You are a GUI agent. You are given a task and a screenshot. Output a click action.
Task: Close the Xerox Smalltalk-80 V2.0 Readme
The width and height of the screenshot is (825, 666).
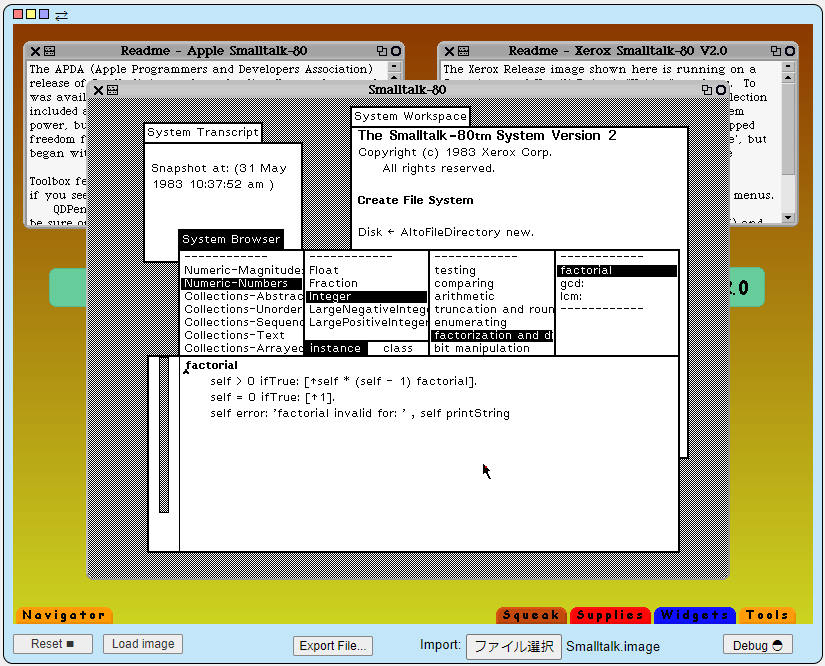pyautogui.click(x=449, y=51)
